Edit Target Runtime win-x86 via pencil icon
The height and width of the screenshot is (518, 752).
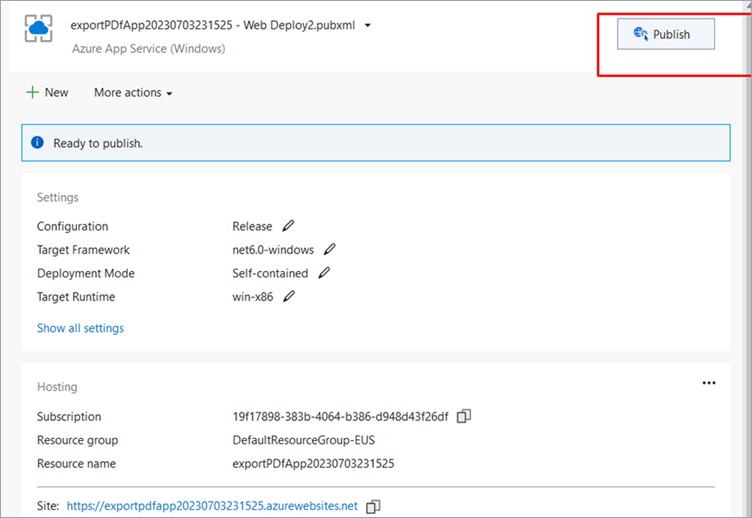tap(289, 297)
